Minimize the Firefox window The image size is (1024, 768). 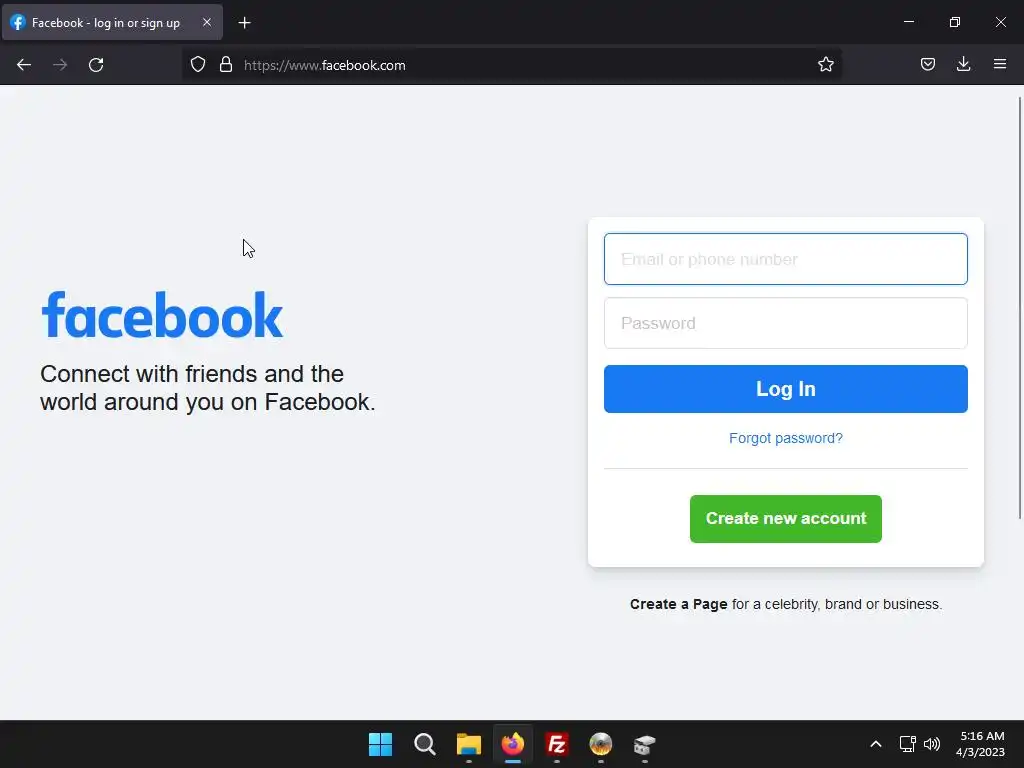(x=908, y=22)
